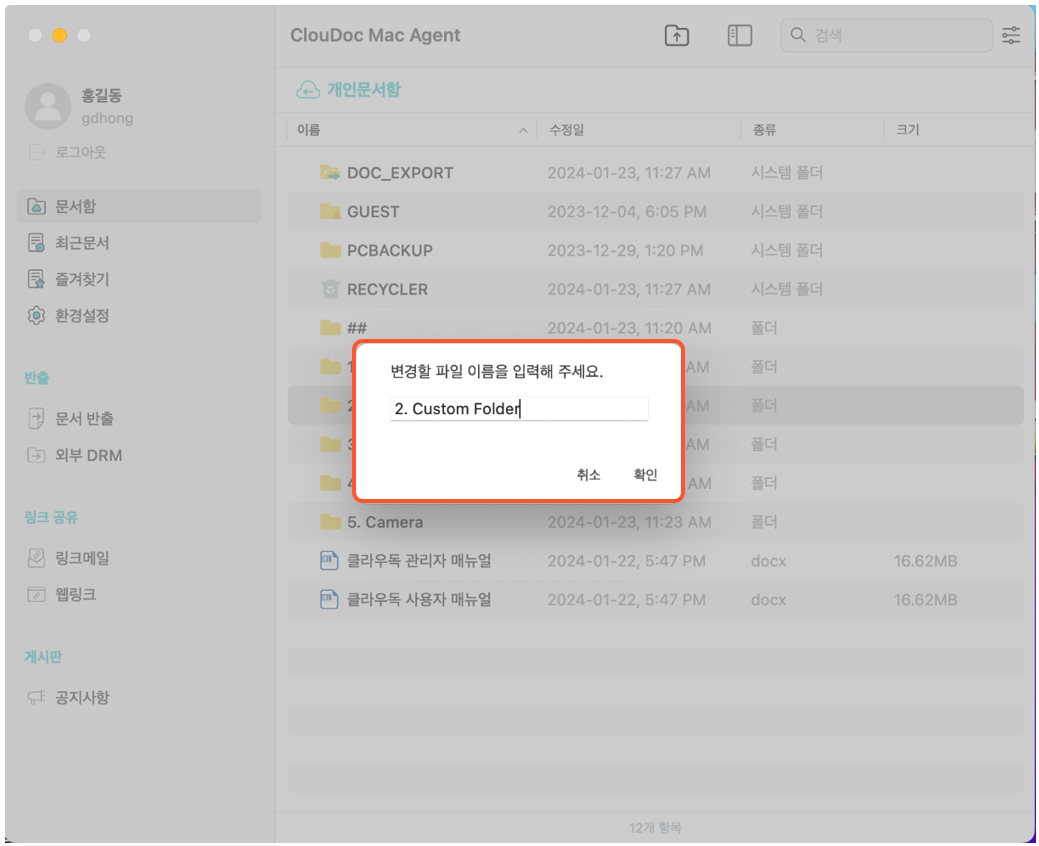Click the 12개 항목 status text

(655, 827)
